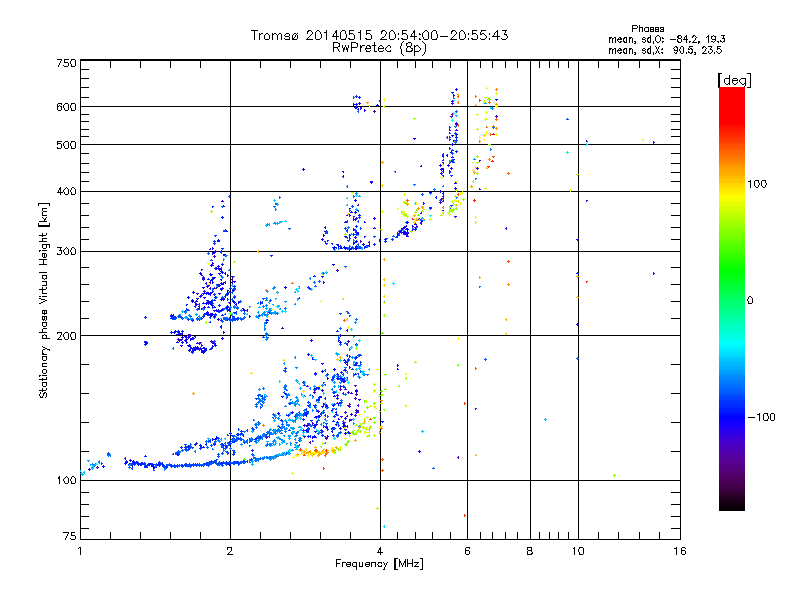The height and width of the screenshot is (600, 800).
Task: Click the '[deg]' label above the color bar
Action: point(734,80)
